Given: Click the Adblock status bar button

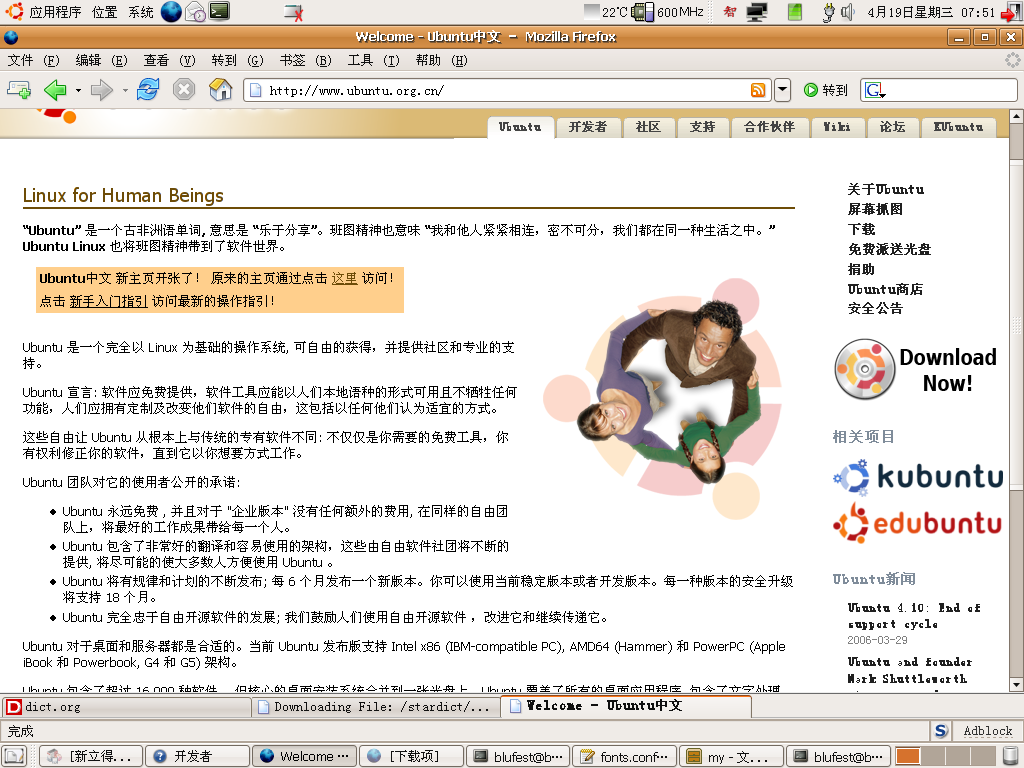Looking at the screenshot, I should (987, 731).
